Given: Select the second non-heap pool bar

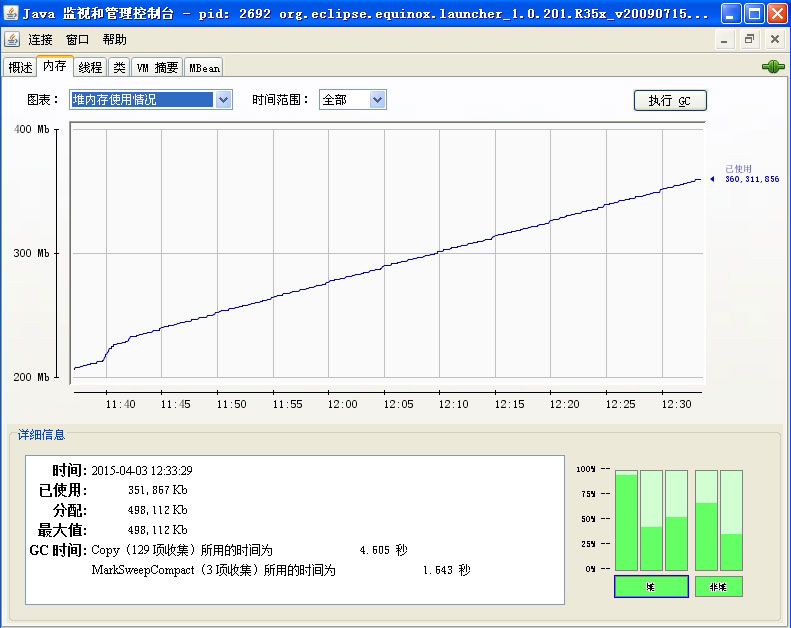Looking at the screenshot, I should coord(731,520).
